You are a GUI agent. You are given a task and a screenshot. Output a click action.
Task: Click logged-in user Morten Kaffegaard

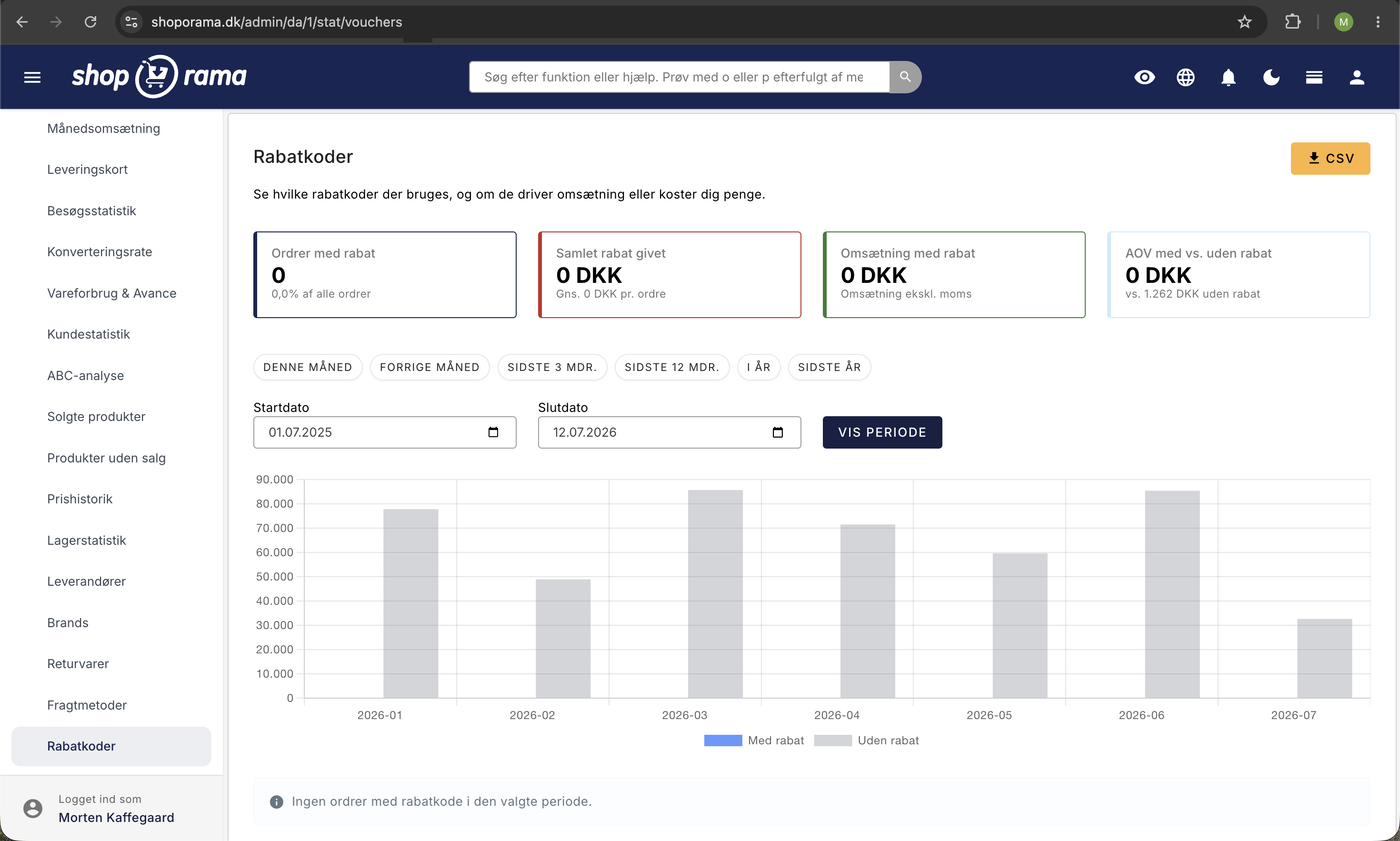point(116,817)
